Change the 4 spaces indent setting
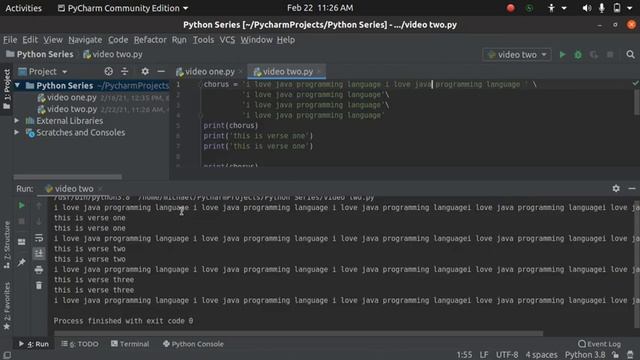640x360 pixels. [541, 355]
